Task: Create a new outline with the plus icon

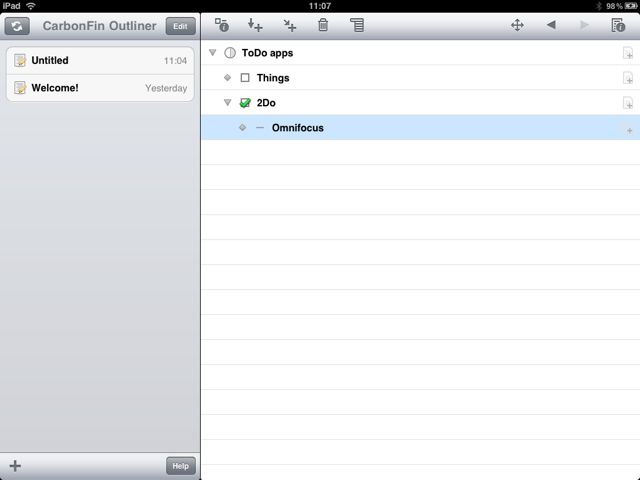Action: 15,466
